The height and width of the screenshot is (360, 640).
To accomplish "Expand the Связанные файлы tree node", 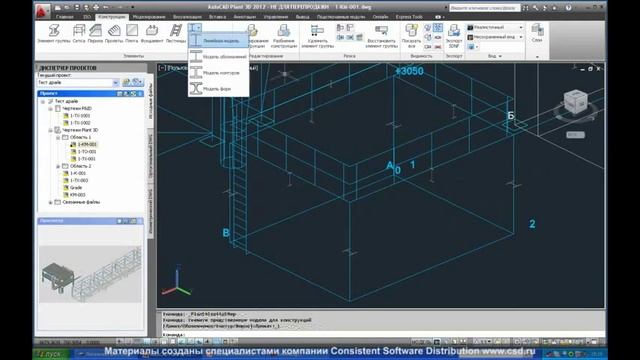I will point(51,202).
